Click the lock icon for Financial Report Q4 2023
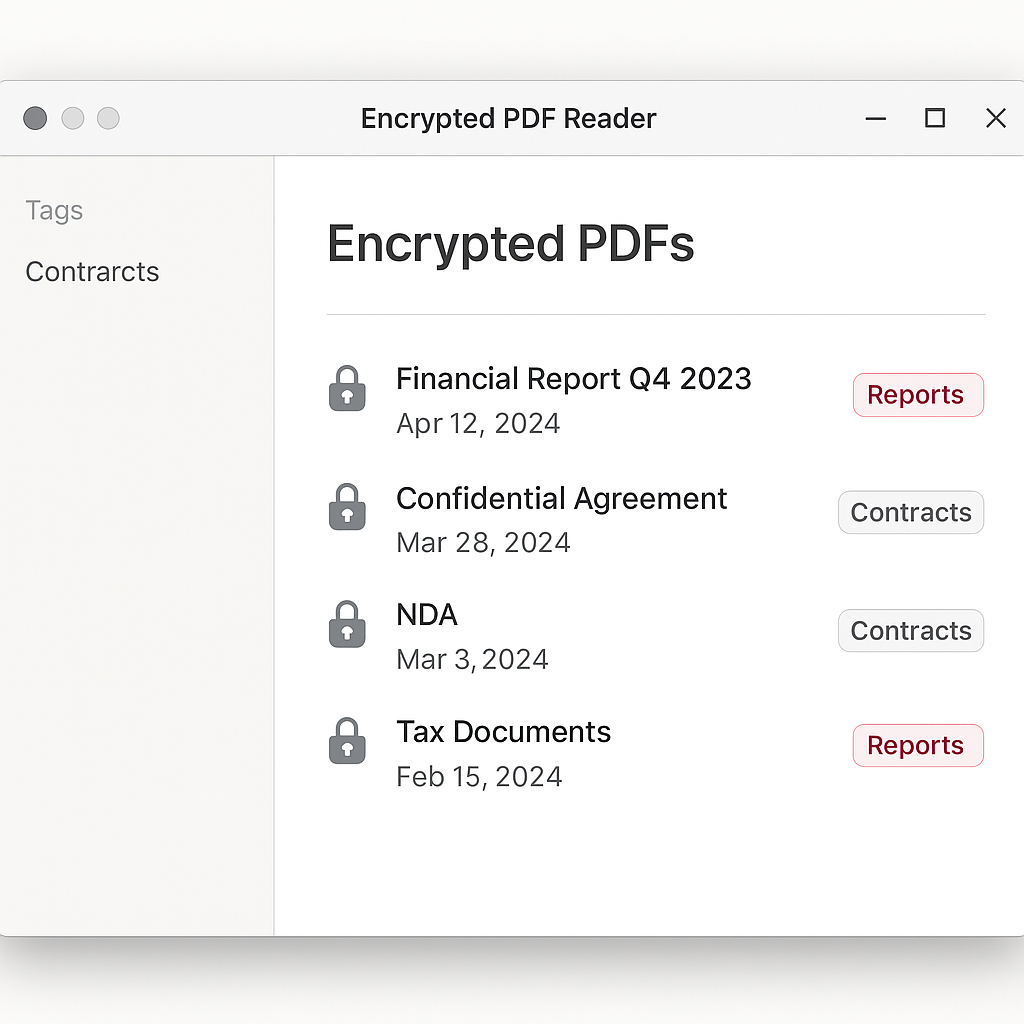This screenshot has height=1024, width=1024. click(x=347, y=389)
